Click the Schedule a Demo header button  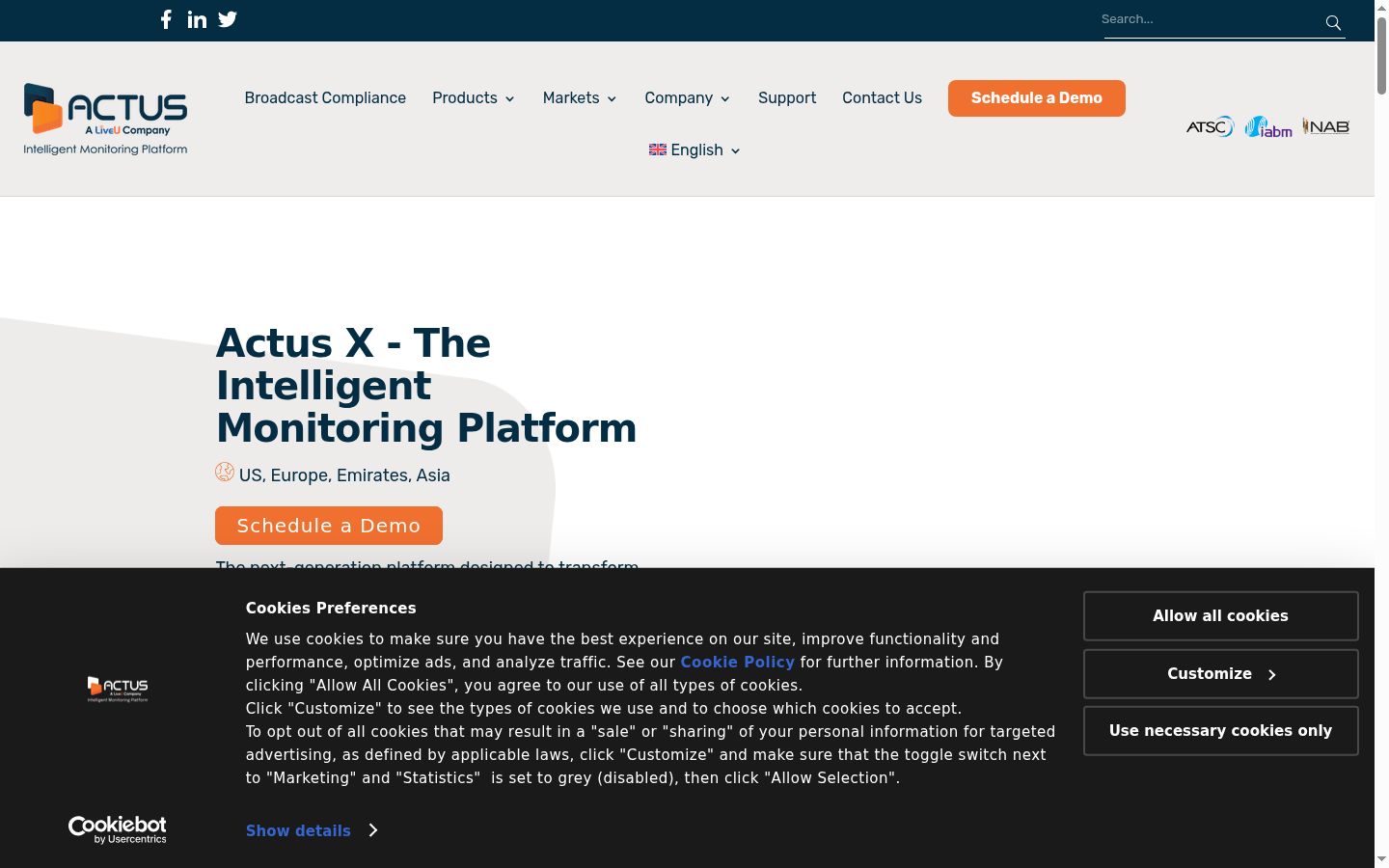1037,98
